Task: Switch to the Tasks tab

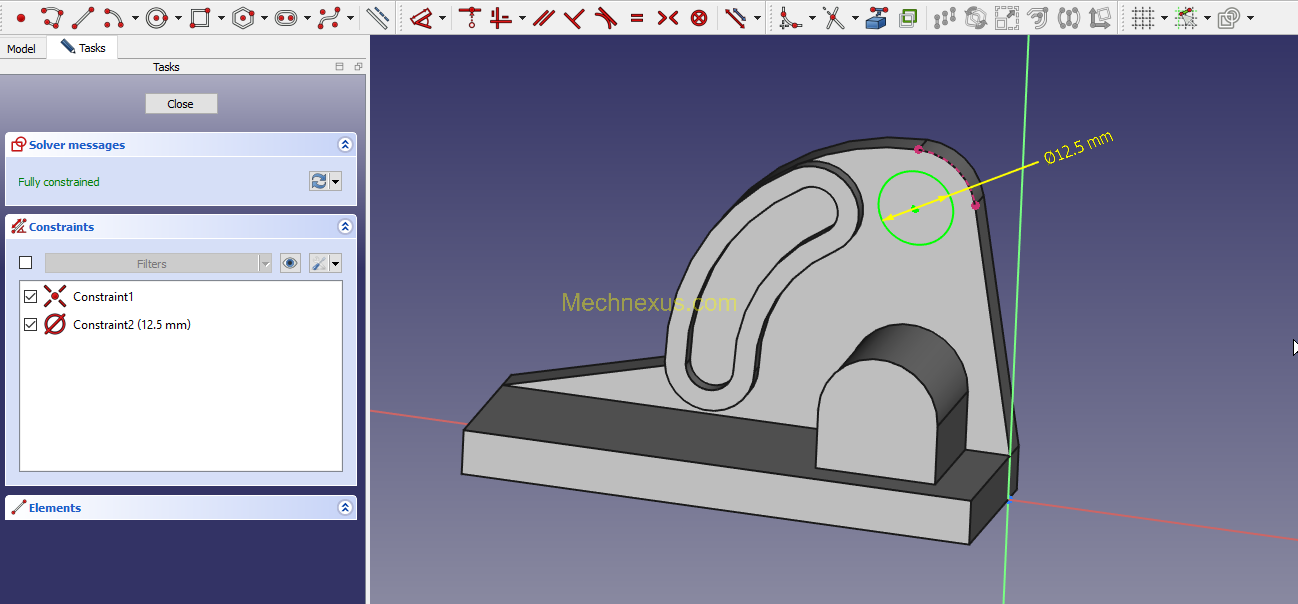Action: point(83,48)
